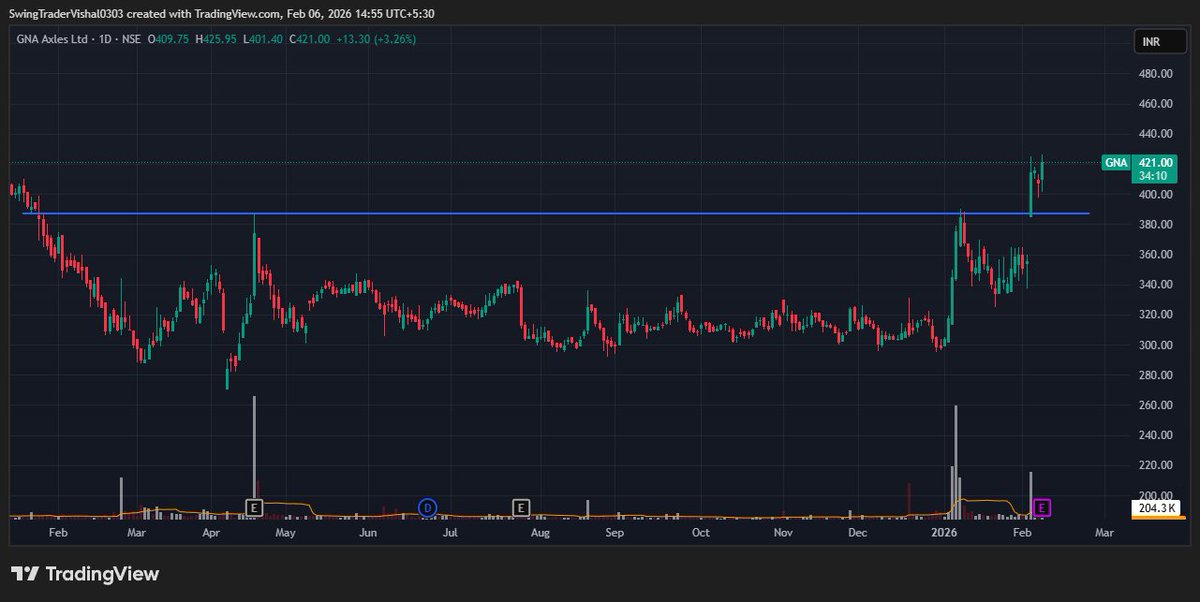Click the 400.00 price axis label

(1156, 194)
